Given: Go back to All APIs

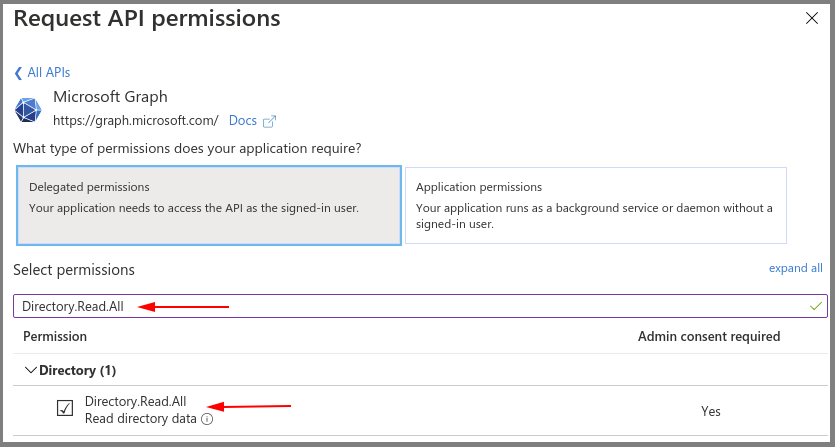Looking at the screenshot, I should tap(48, 72).
